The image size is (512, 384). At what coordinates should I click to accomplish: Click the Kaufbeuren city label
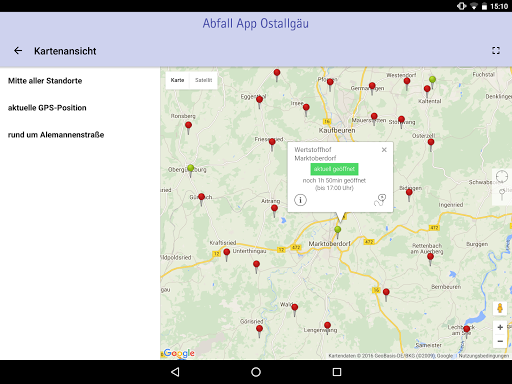tap(337, 130)
